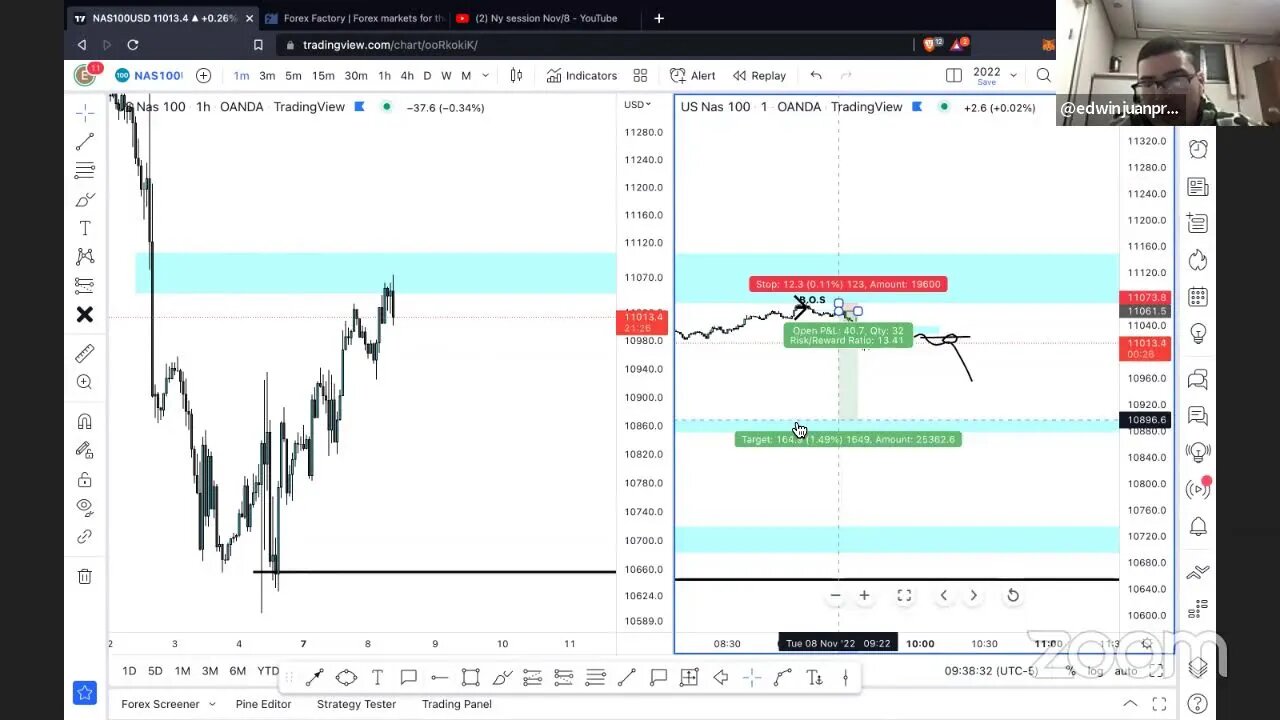Screen dimensions: 1280x720
Task: Switch to Forex Factory browser tab
Action: pos(355,18)
